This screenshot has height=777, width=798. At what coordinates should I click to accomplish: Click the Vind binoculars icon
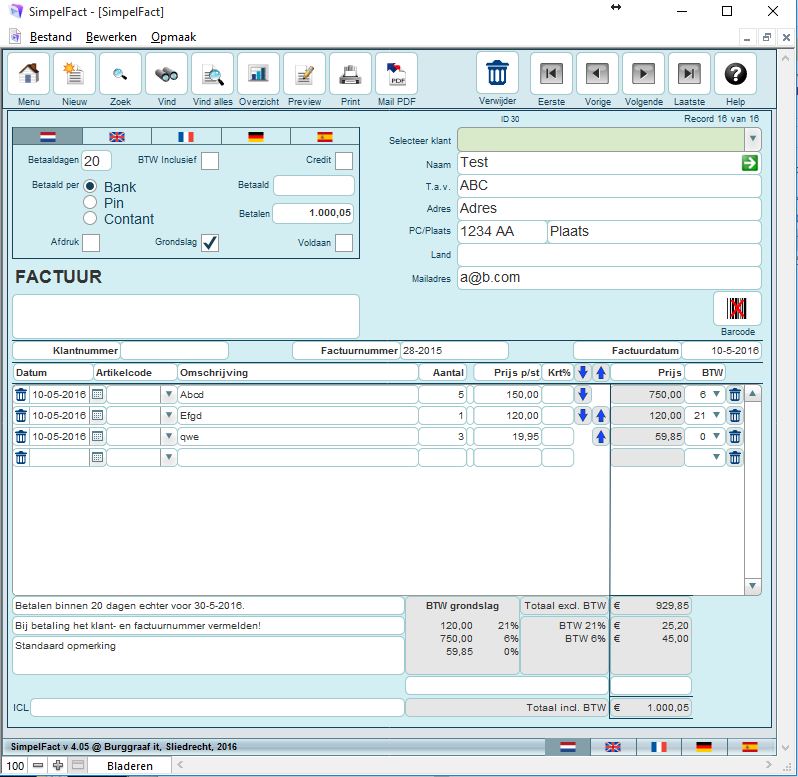166,74
